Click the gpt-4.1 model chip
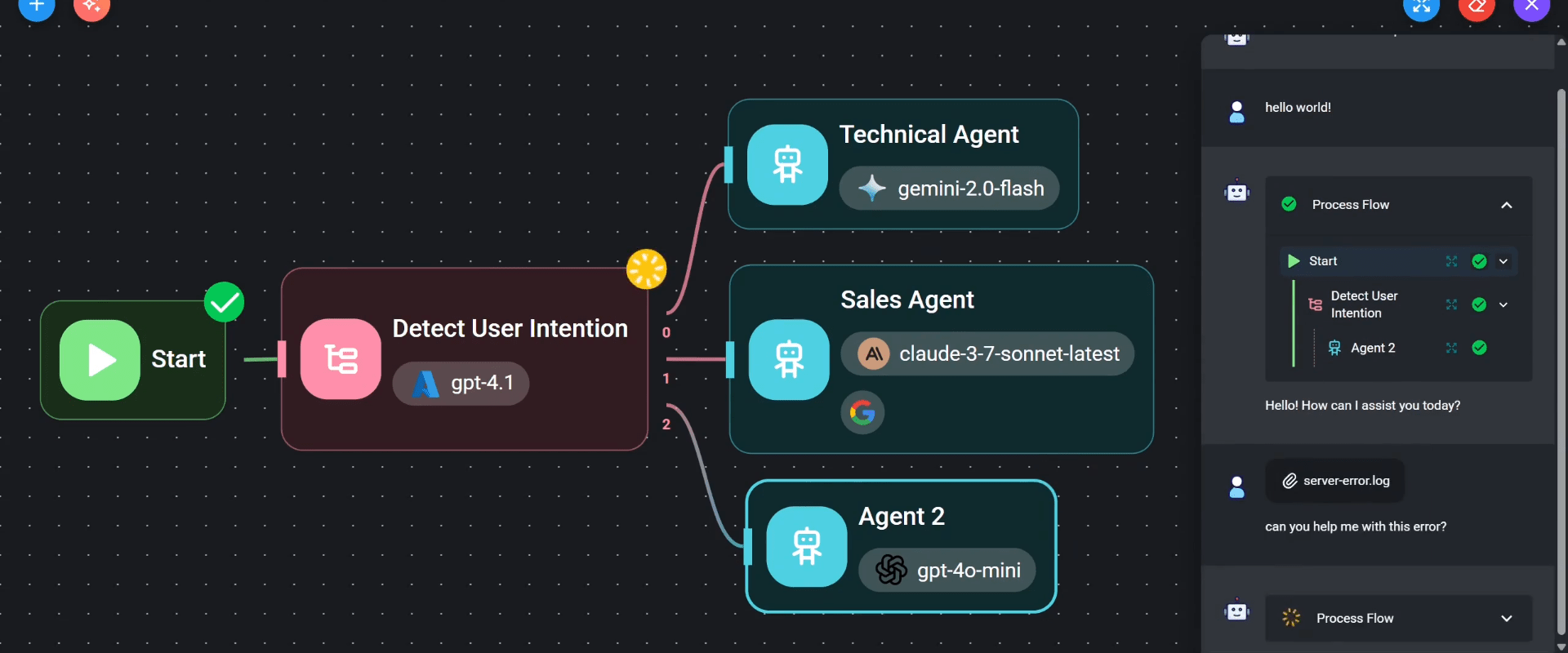Viewport: 1568px width, 653px height. (461, 384)
